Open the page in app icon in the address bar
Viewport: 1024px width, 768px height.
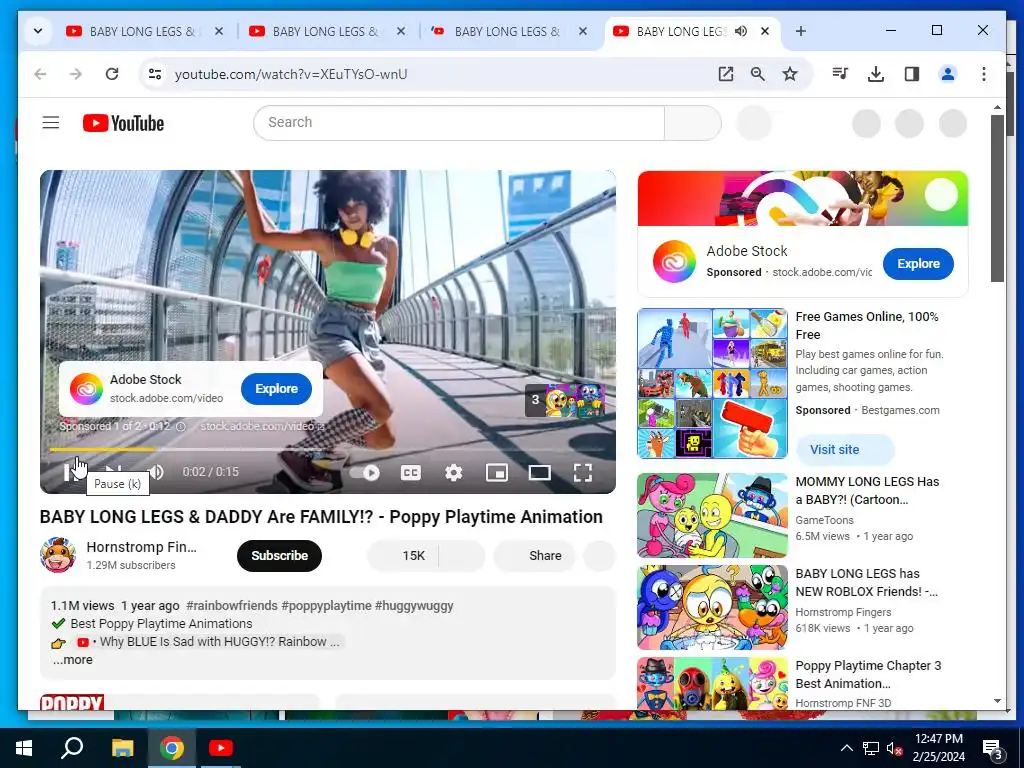[726, 74]
